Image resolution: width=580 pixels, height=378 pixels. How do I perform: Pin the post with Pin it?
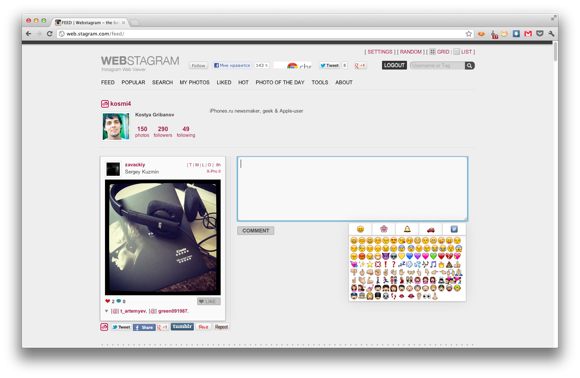pyautogui.click(x=203, y=327)
